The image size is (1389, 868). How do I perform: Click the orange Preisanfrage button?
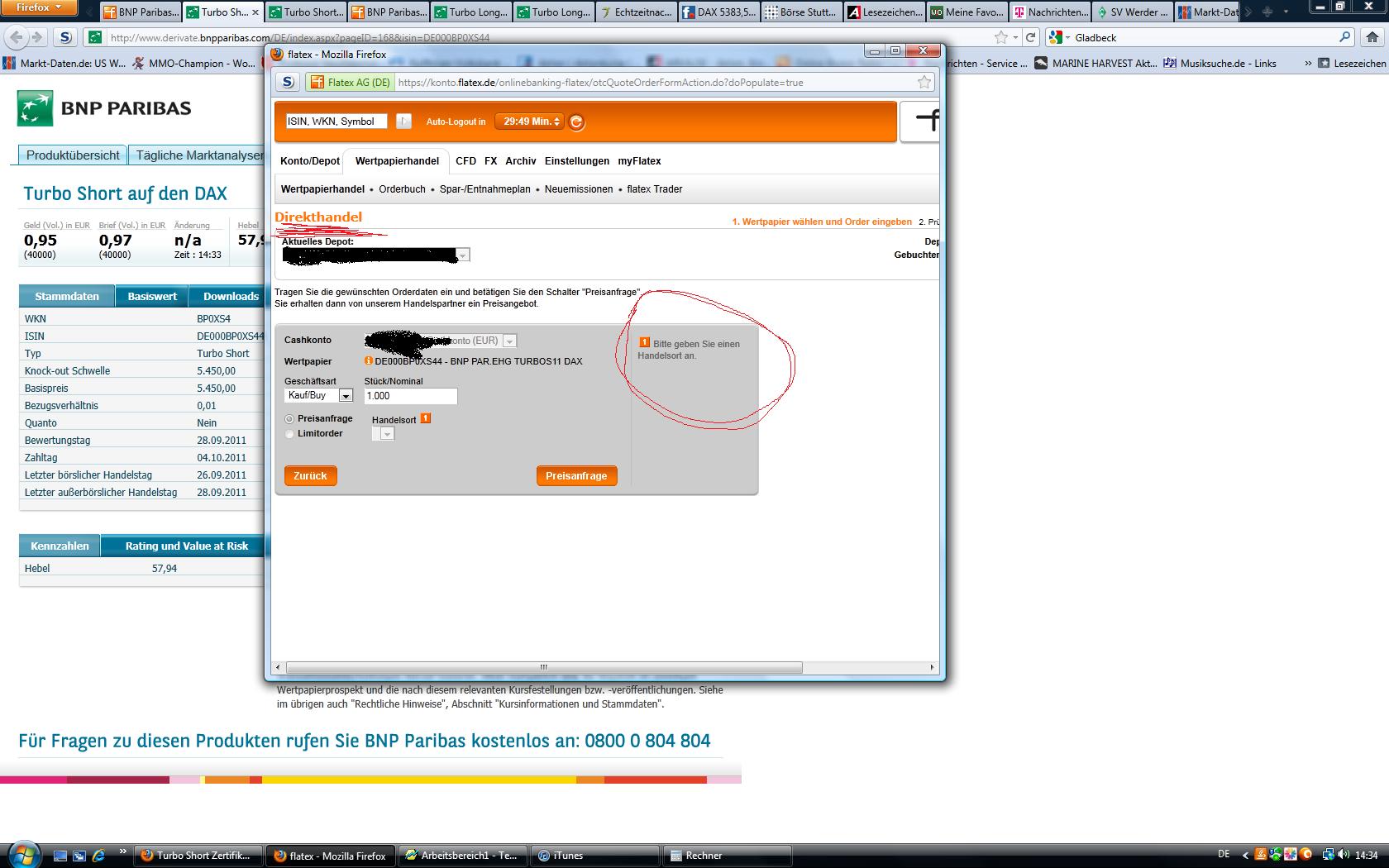coord(576,476)
